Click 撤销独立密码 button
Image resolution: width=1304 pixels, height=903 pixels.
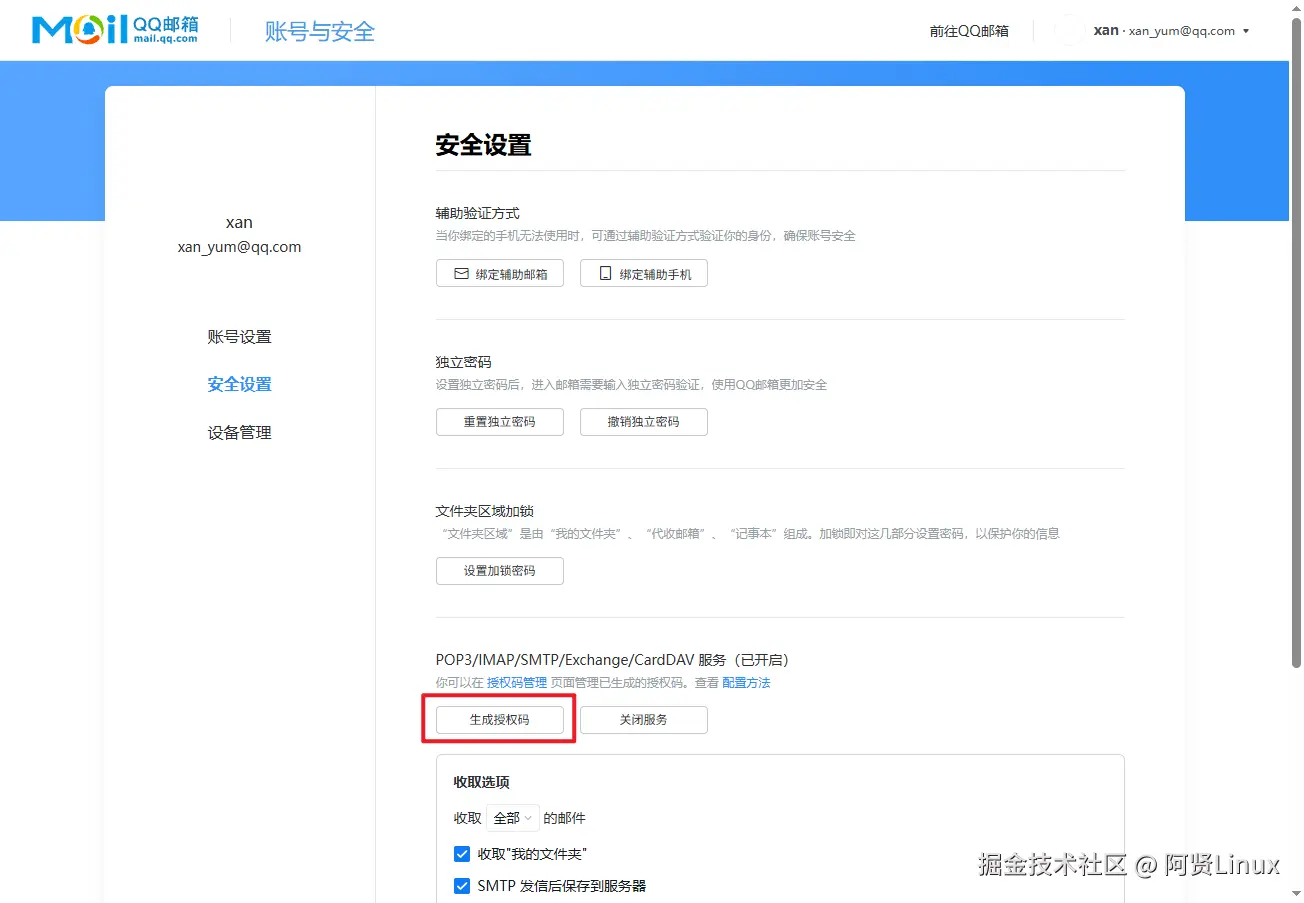[x=644, y=422]
